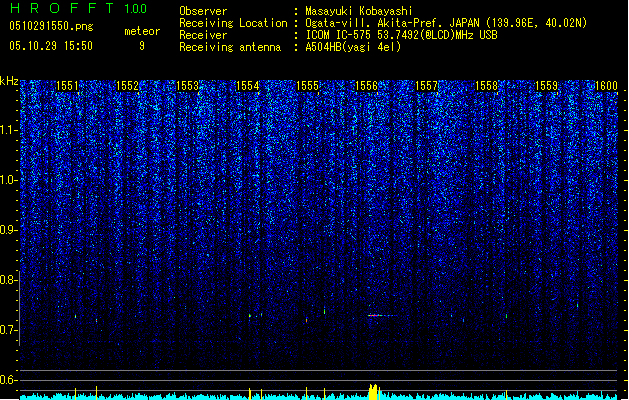629x400 pixels.
Task: Click the 0.8 kHz frequency label
Action: 8,280
